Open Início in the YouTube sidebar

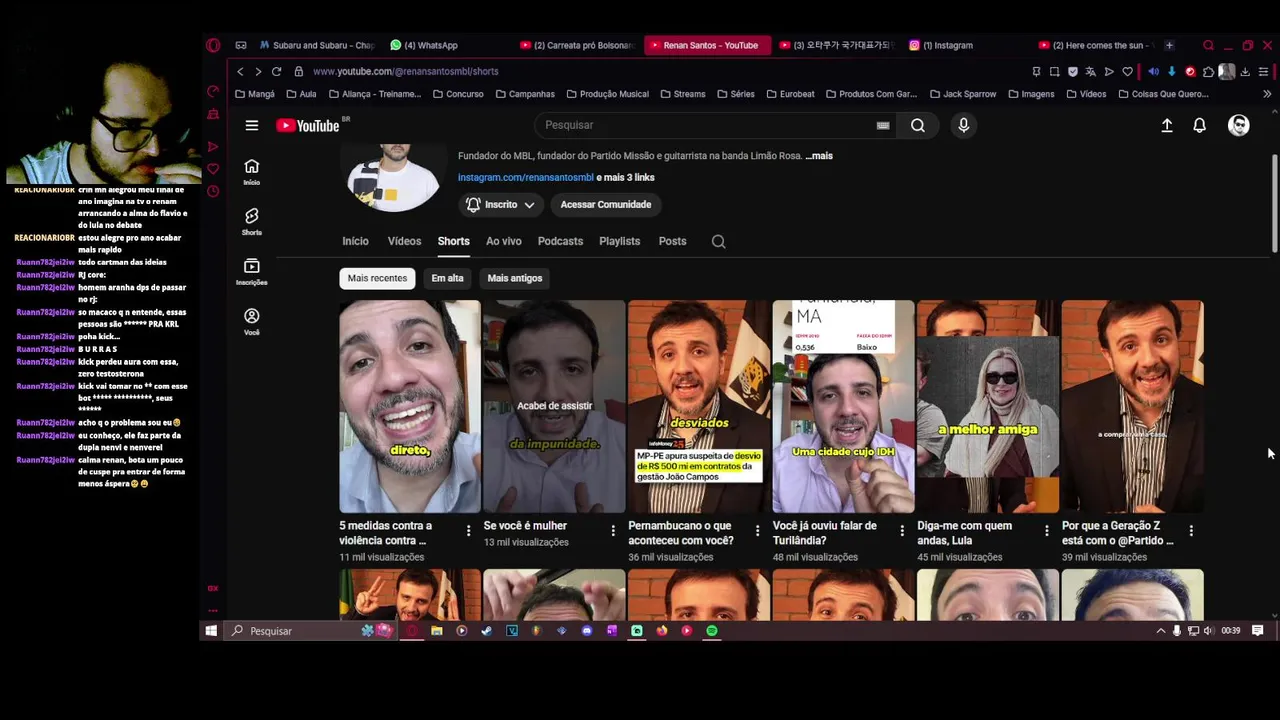pyautogui.click(x=252, y=171)
